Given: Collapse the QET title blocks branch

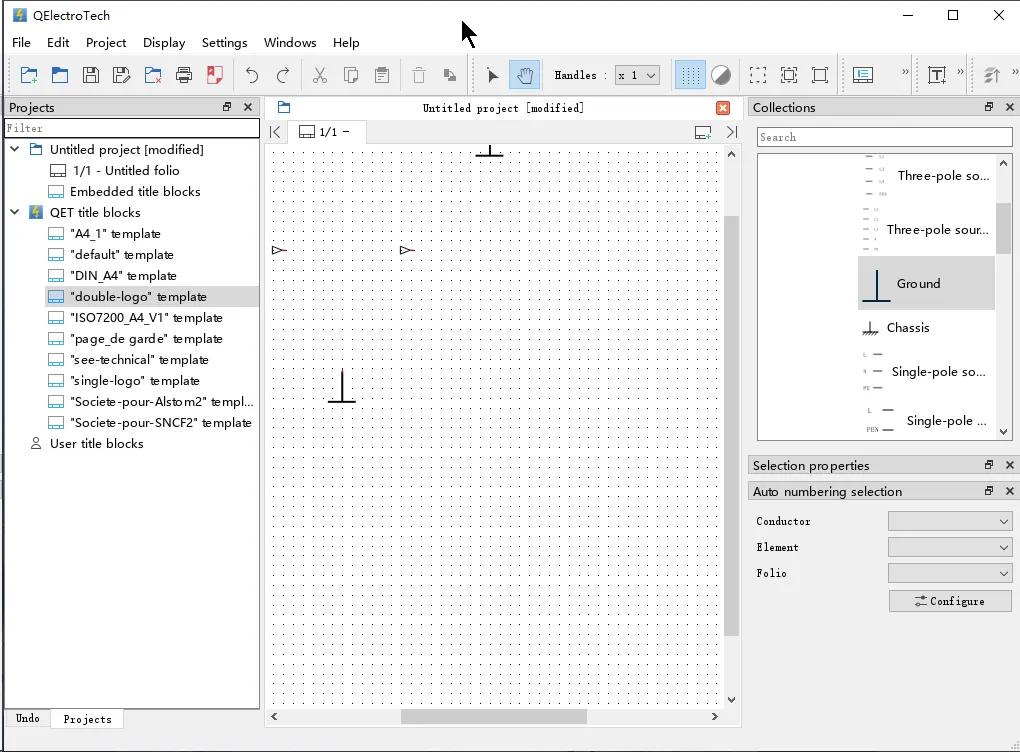Looking at the screenshot, I should pos(13,212).
